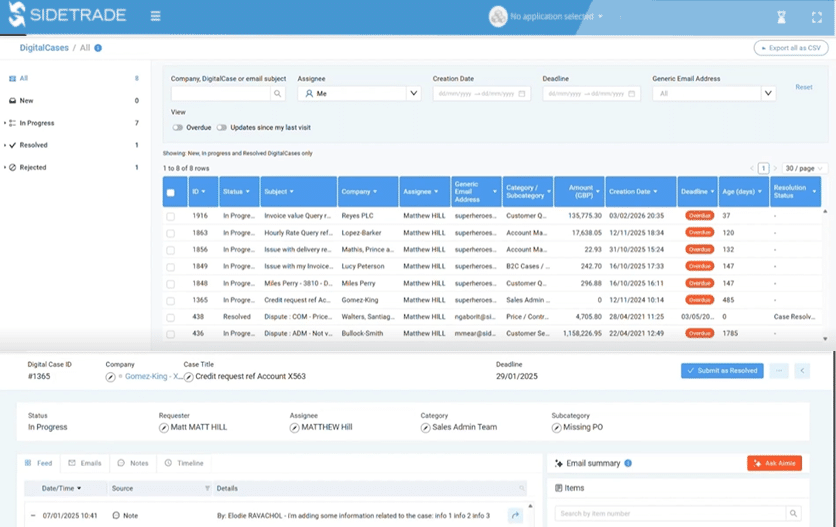The image size is (836, 527).
Task: Edit the Requester pencil icon
Action: click(x=164, y=428)
